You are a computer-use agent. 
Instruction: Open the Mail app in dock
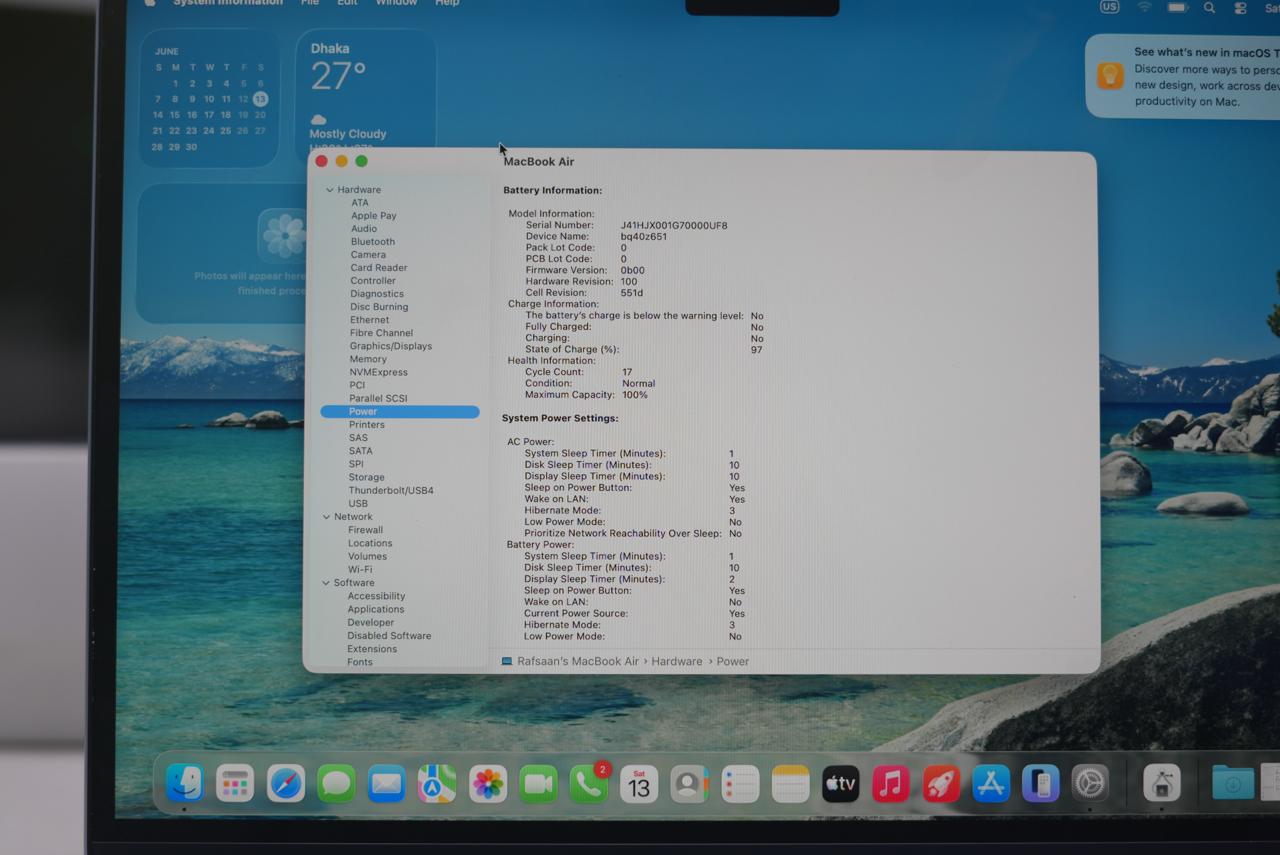[x=386, y=784]
